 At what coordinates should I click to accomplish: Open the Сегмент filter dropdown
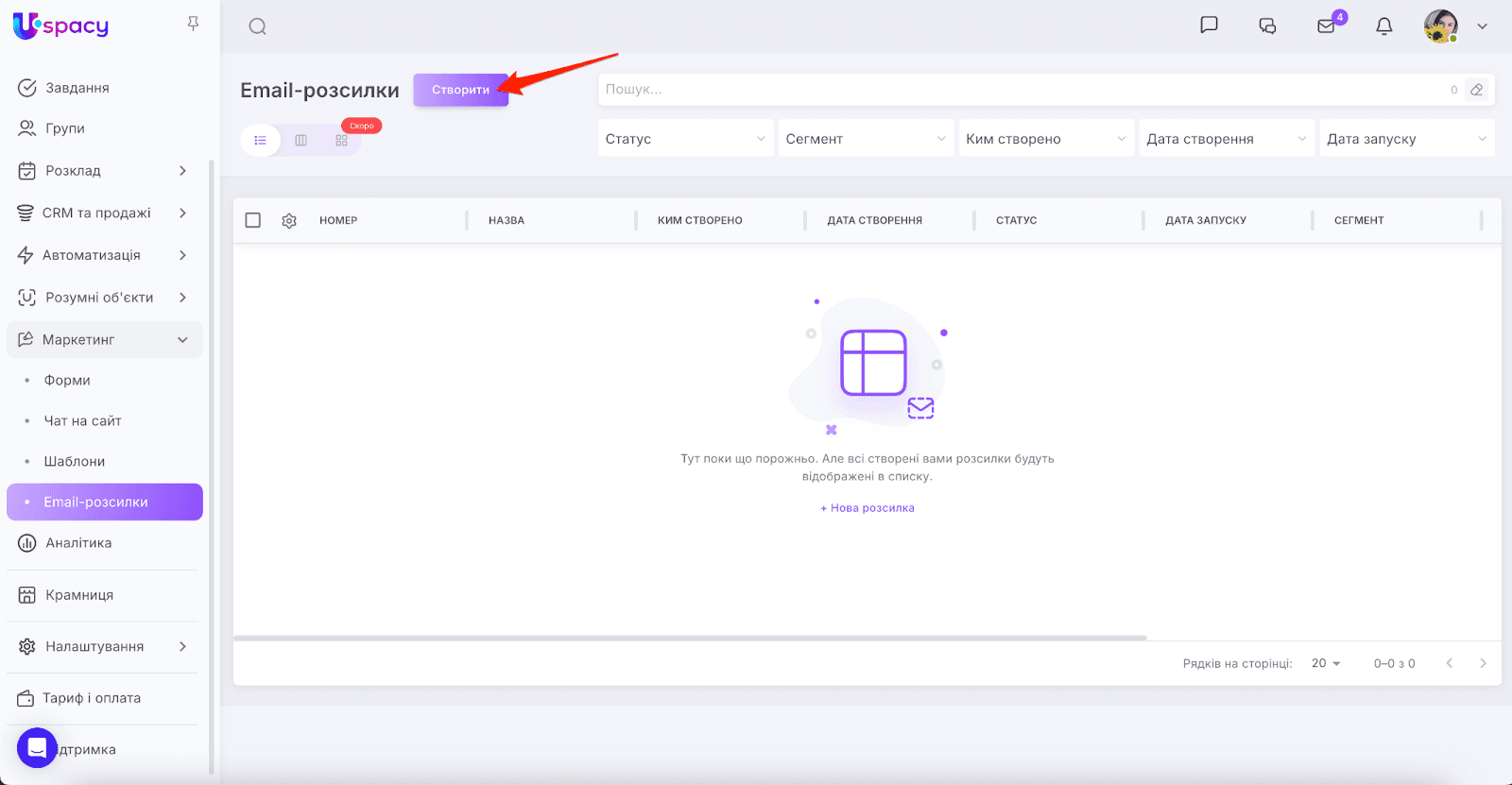click(x=865, y=139)
